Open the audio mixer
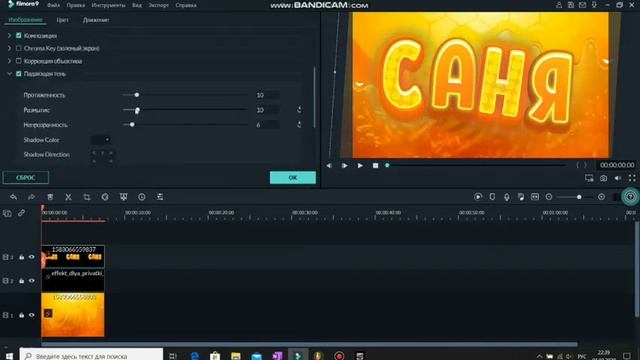This screenshot has width=640, height=360. coord(521,197)
